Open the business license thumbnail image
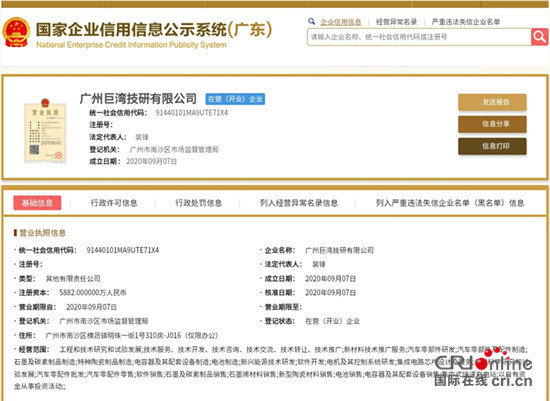550x401 pixels. [x=45, y=131]
